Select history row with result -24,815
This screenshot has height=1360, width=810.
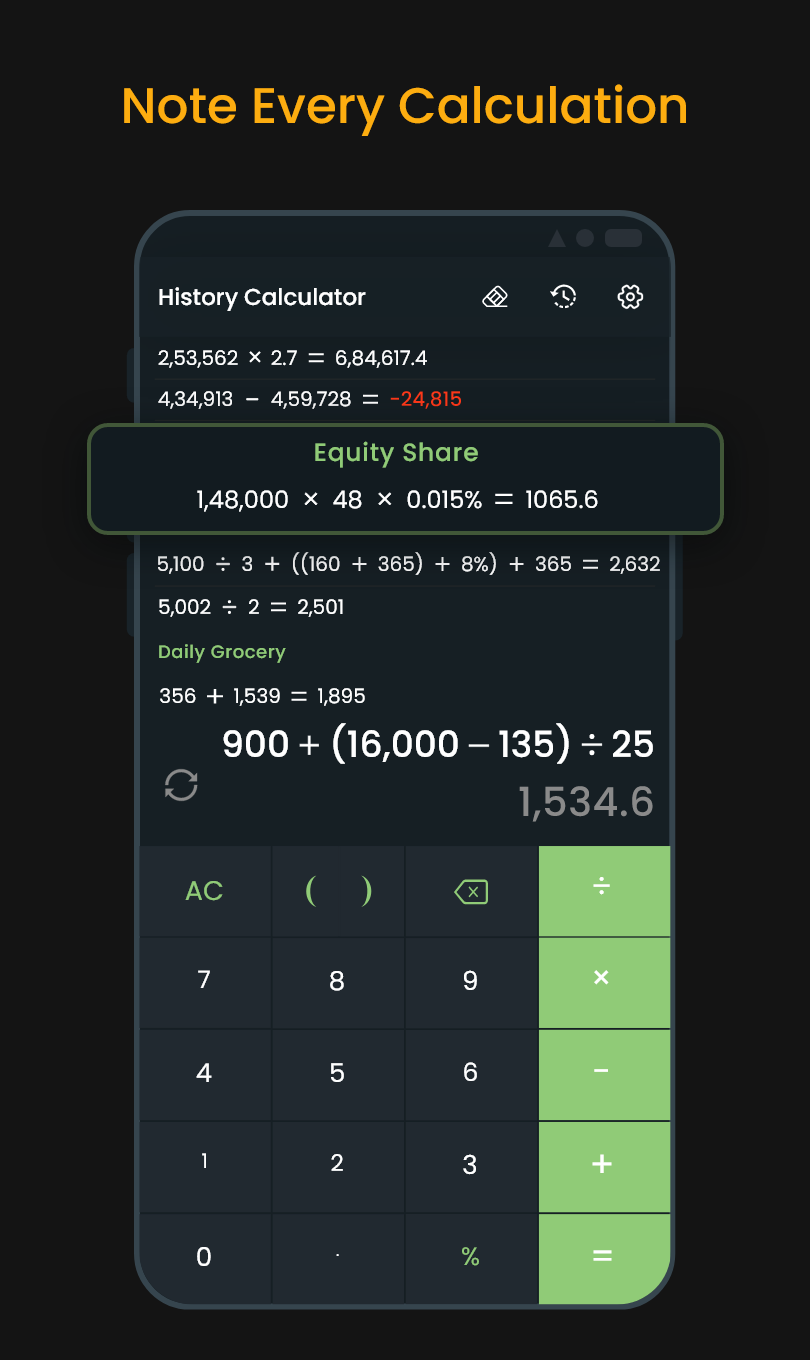click(310, 400)
